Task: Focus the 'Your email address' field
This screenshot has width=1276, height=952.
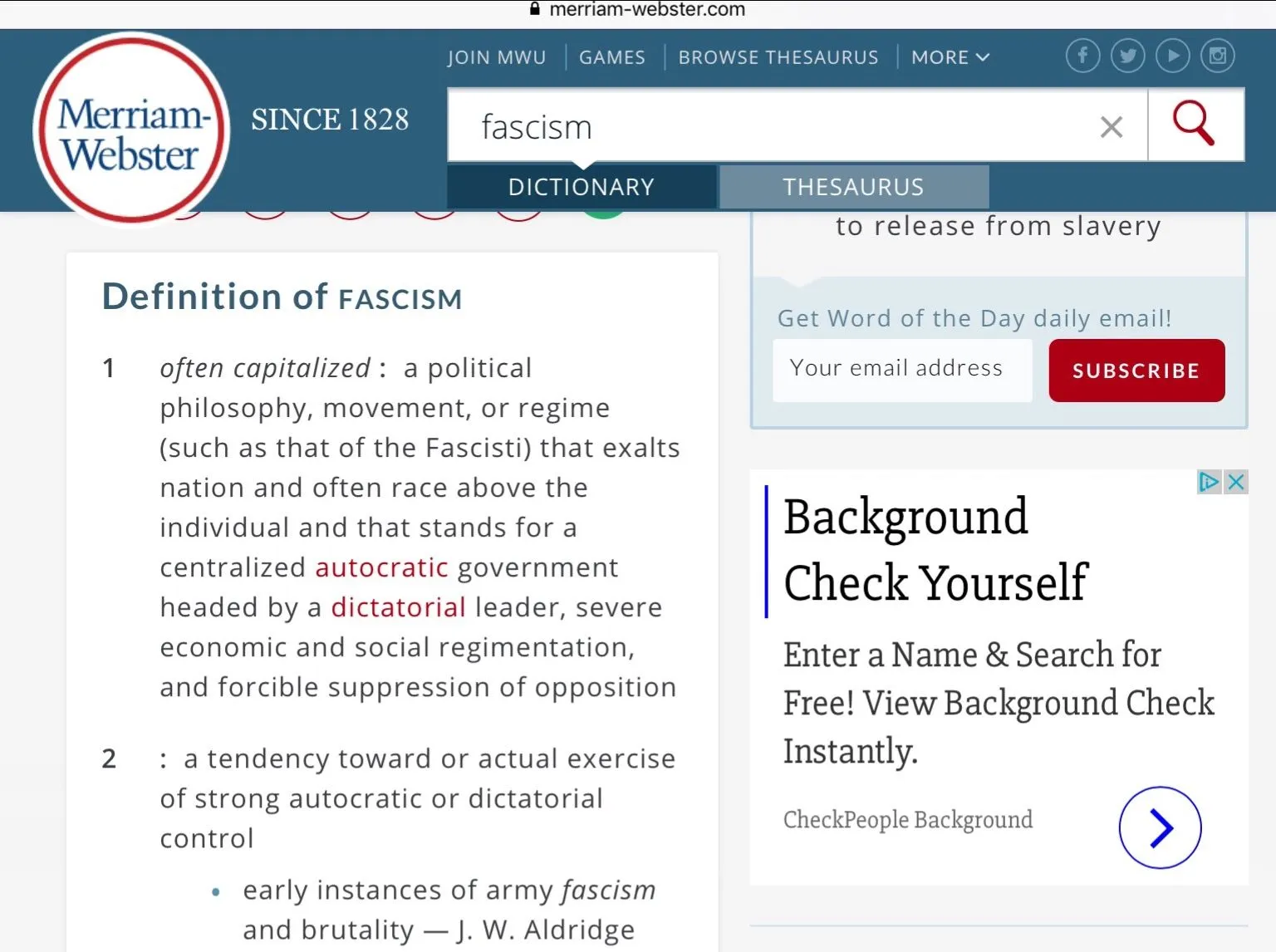Action: click(x=901, y=370)
